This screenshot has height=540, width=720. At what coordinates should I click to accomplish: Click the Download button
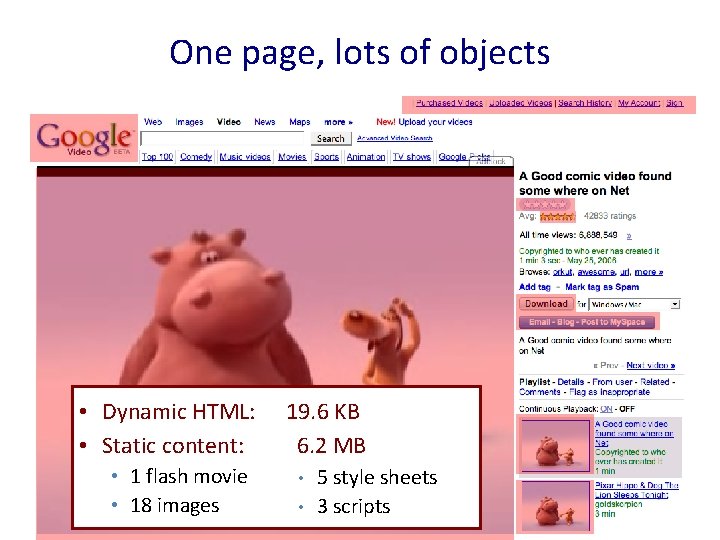click(x=546, y=304)
